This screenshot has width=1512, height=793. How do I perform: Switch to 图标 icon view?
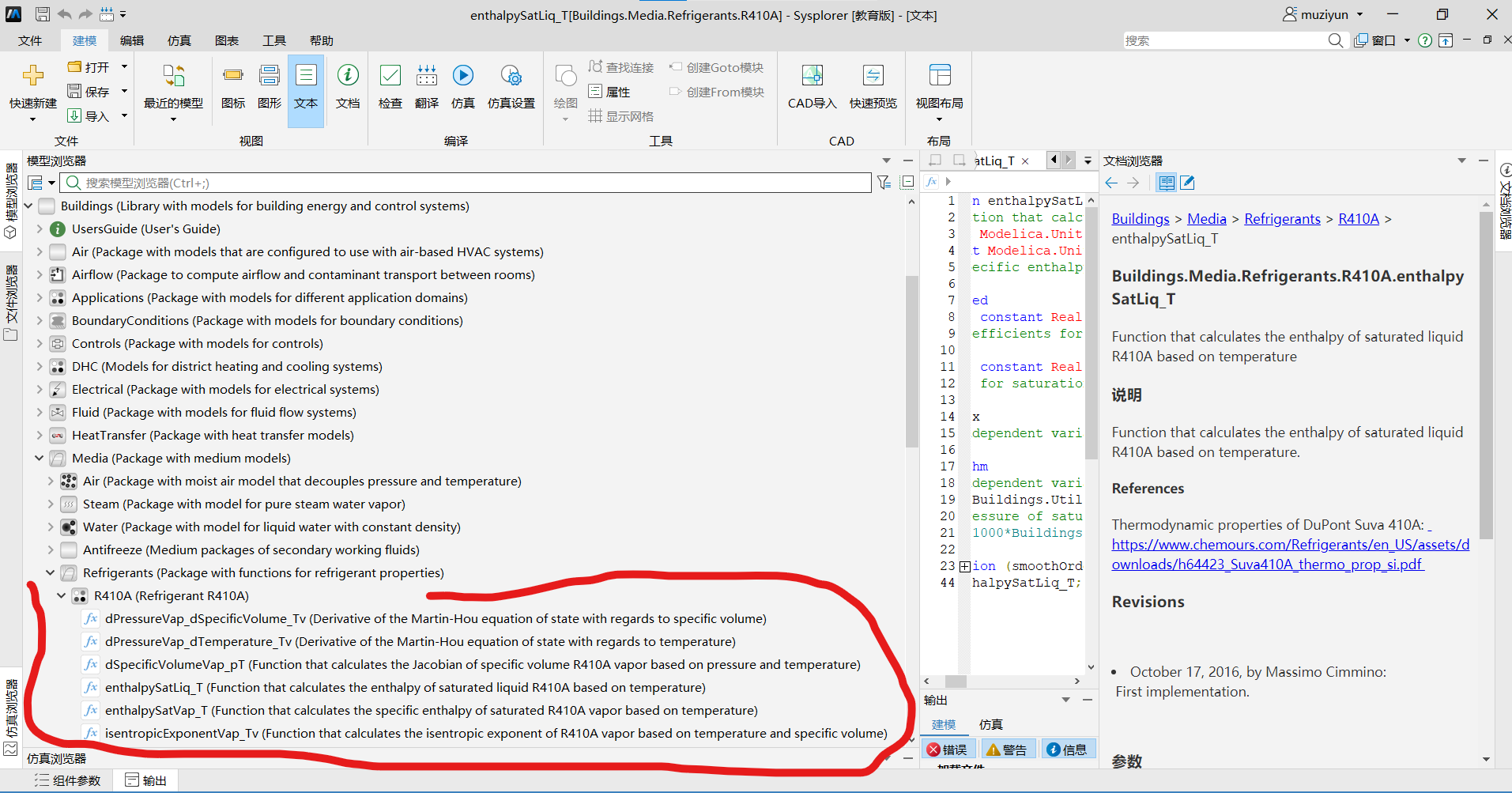pyautogui.click(x=233, y=76)
